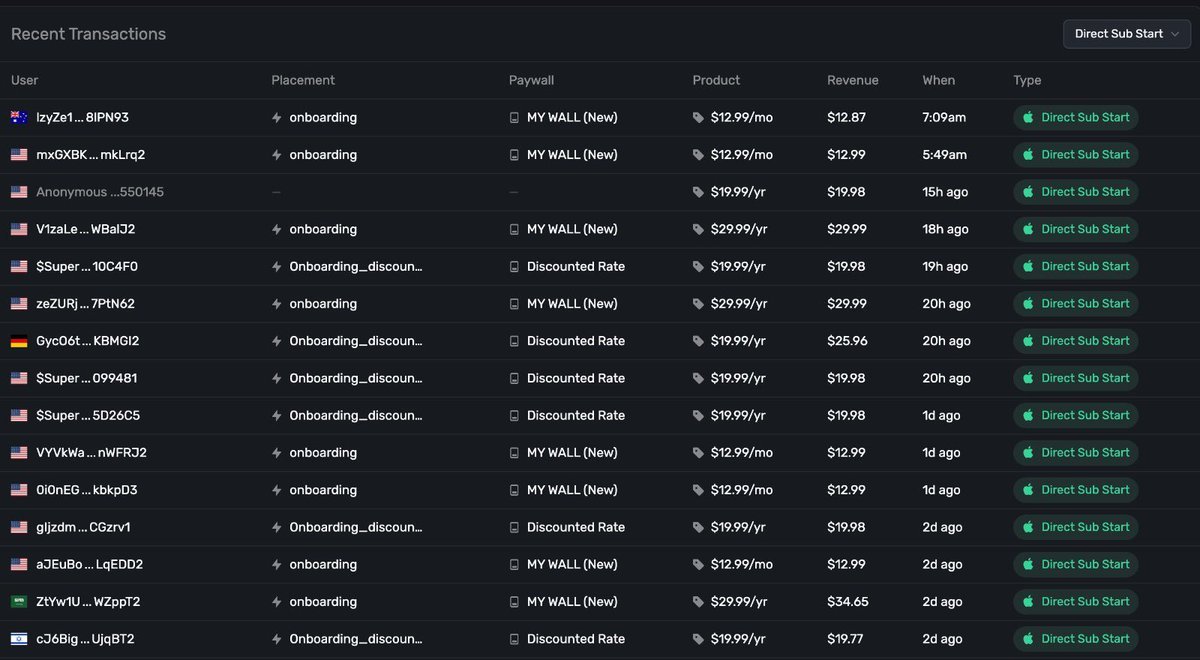
Task: Click the $19.77 revenue value
Action: [847, 639]
